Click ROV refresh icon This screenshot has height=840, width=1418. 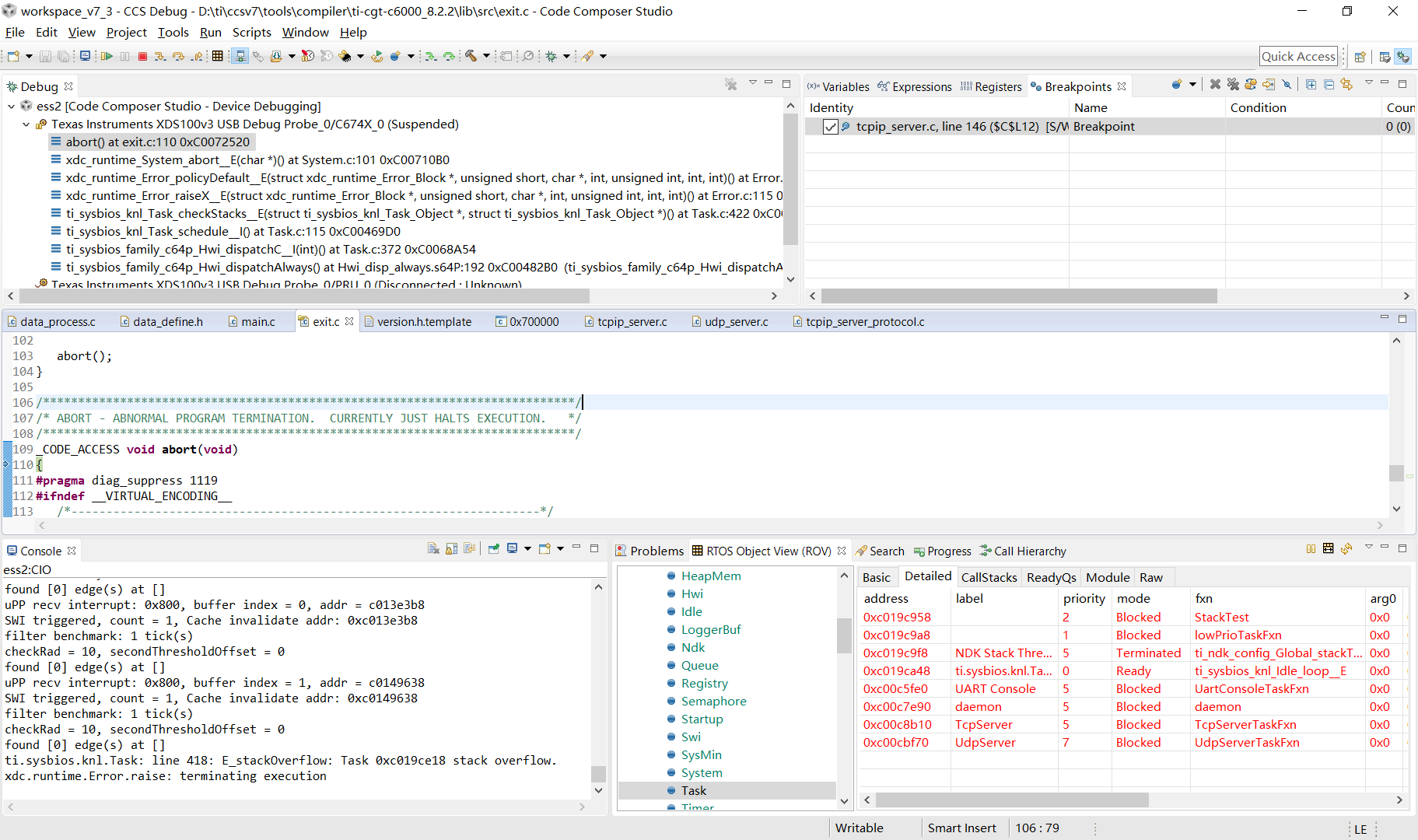click(1346, 549)
